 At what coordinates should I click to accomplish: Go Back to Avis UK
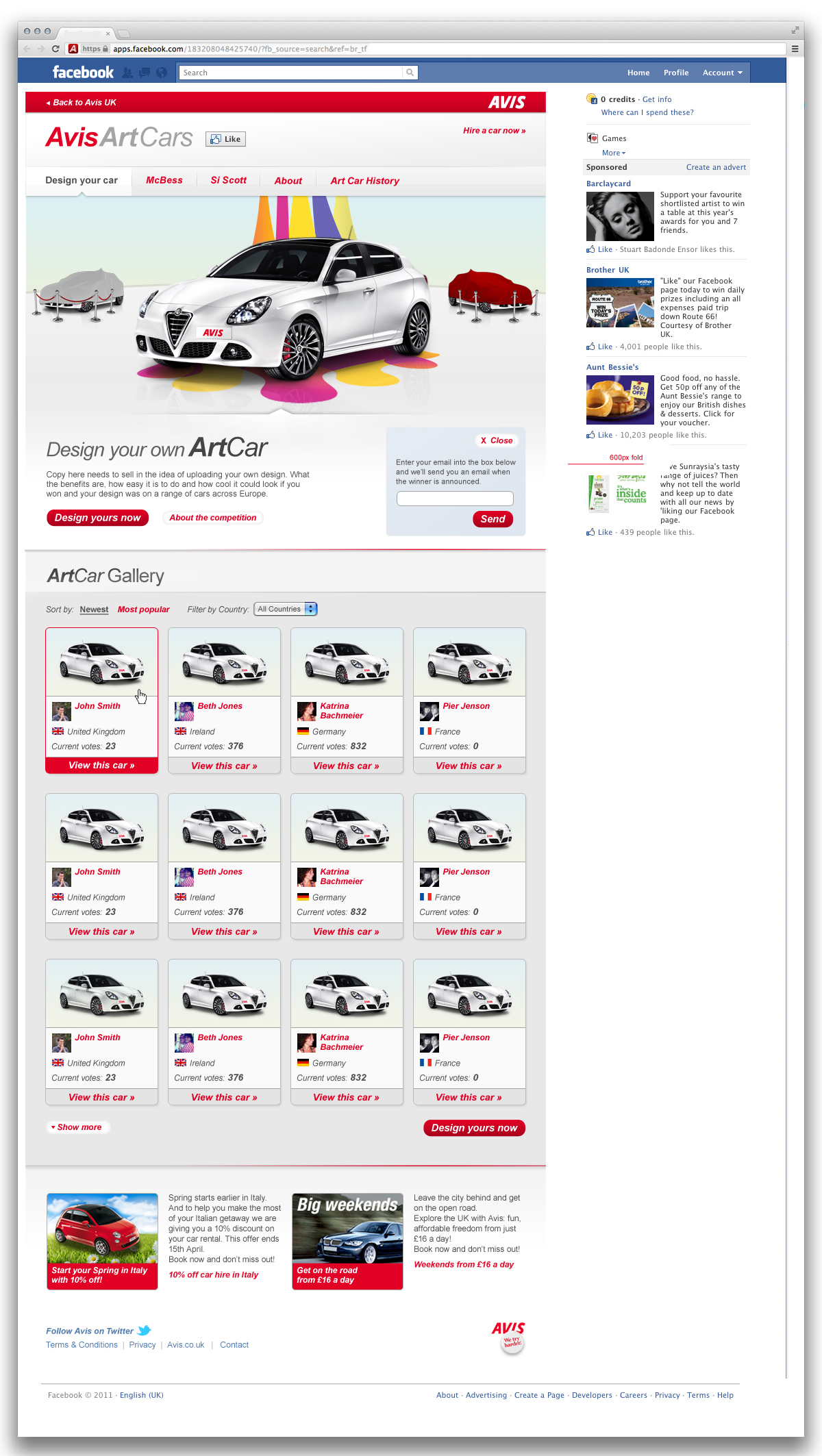(82, 103)
